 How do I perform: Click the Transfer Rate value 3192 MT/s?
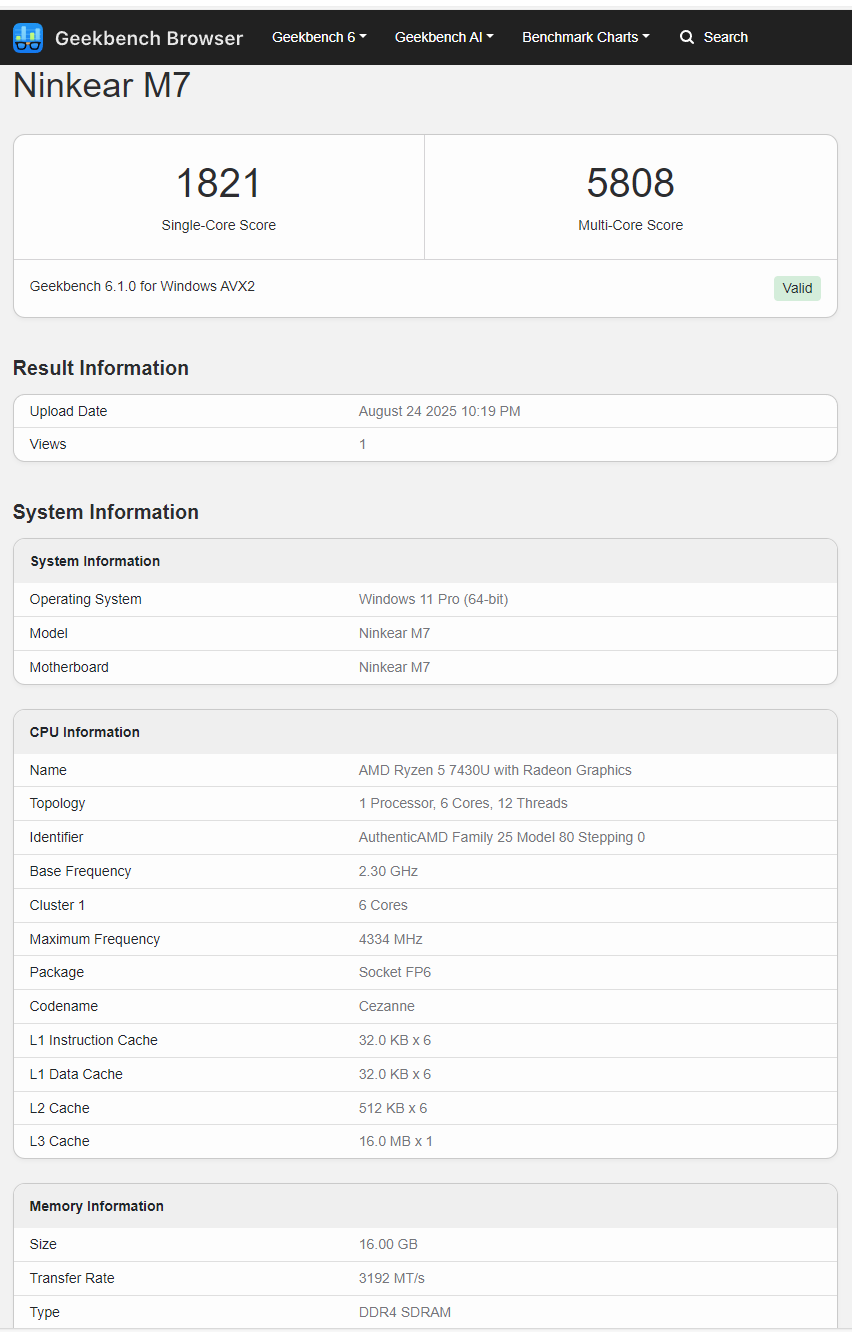(x=391, y=1278)
